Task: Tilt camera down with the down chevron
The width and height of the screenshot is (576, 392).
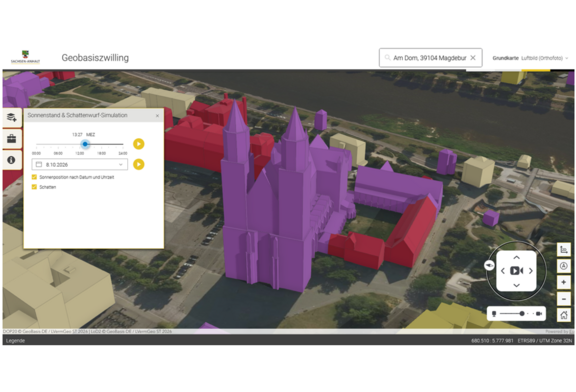Action: (516, 285)
